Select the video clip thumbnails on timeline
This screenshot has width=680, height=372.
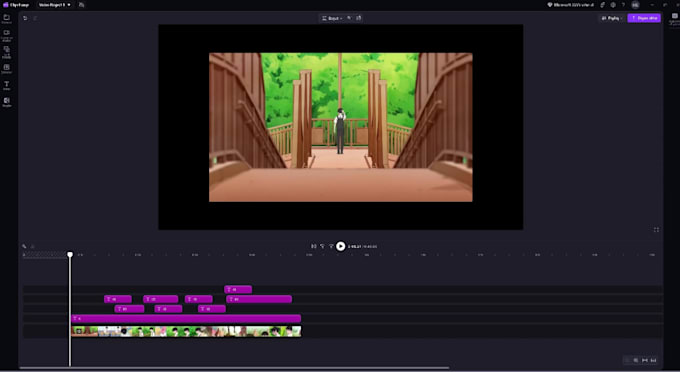tap(186, 332)
